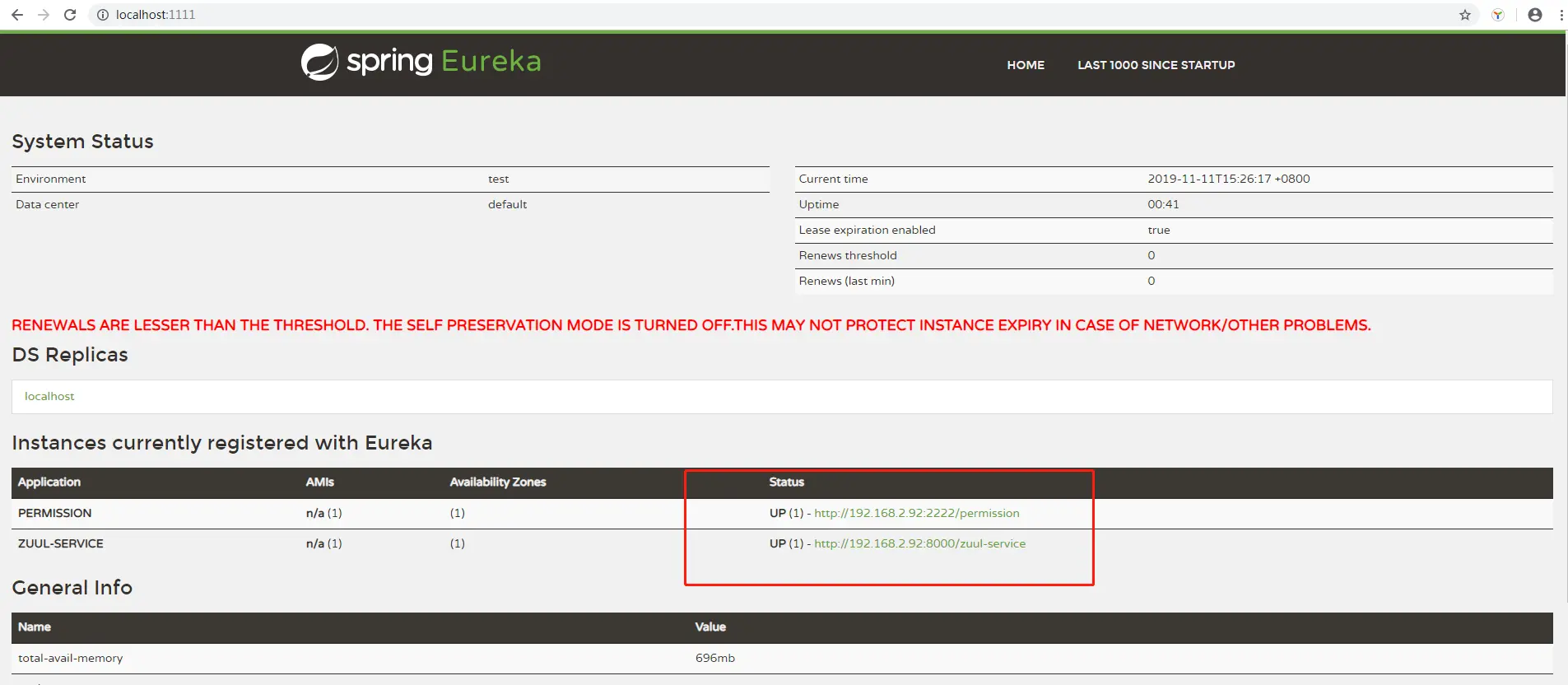Click the AMIs n/a (1) cell for ZUUL-SERVICE

(x=324, y=543)
